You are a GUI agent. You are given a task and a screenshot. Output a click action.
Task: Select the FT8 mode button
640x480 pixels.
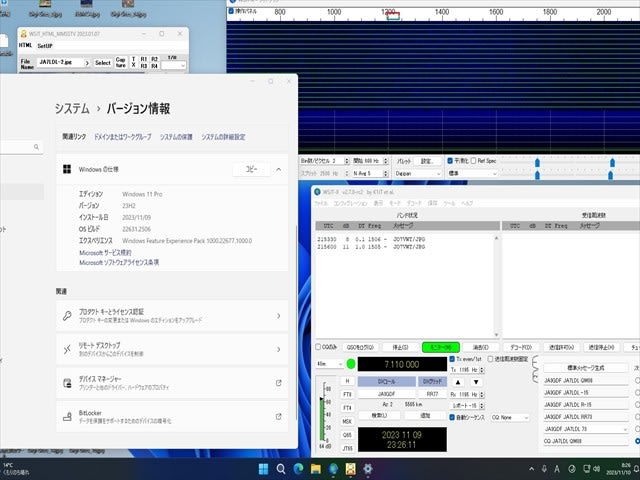(x=347, y=394)
